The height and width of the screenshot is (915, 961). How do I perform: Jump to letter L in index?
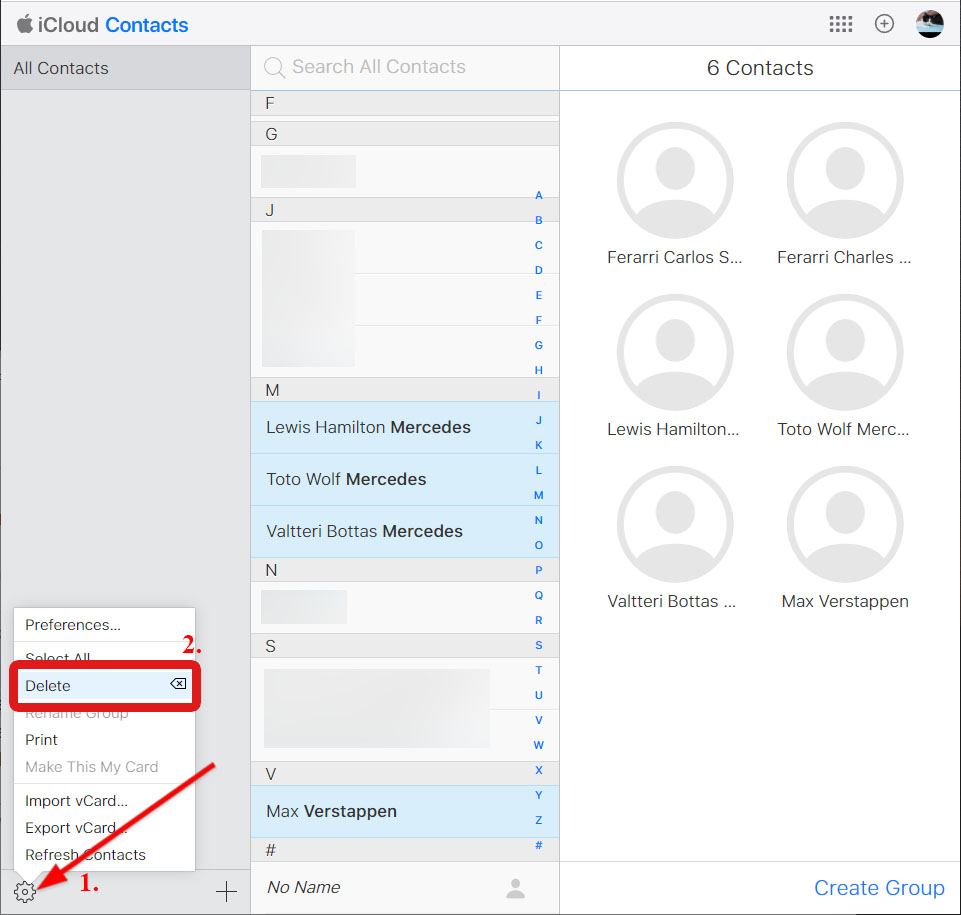coord(539,470)
